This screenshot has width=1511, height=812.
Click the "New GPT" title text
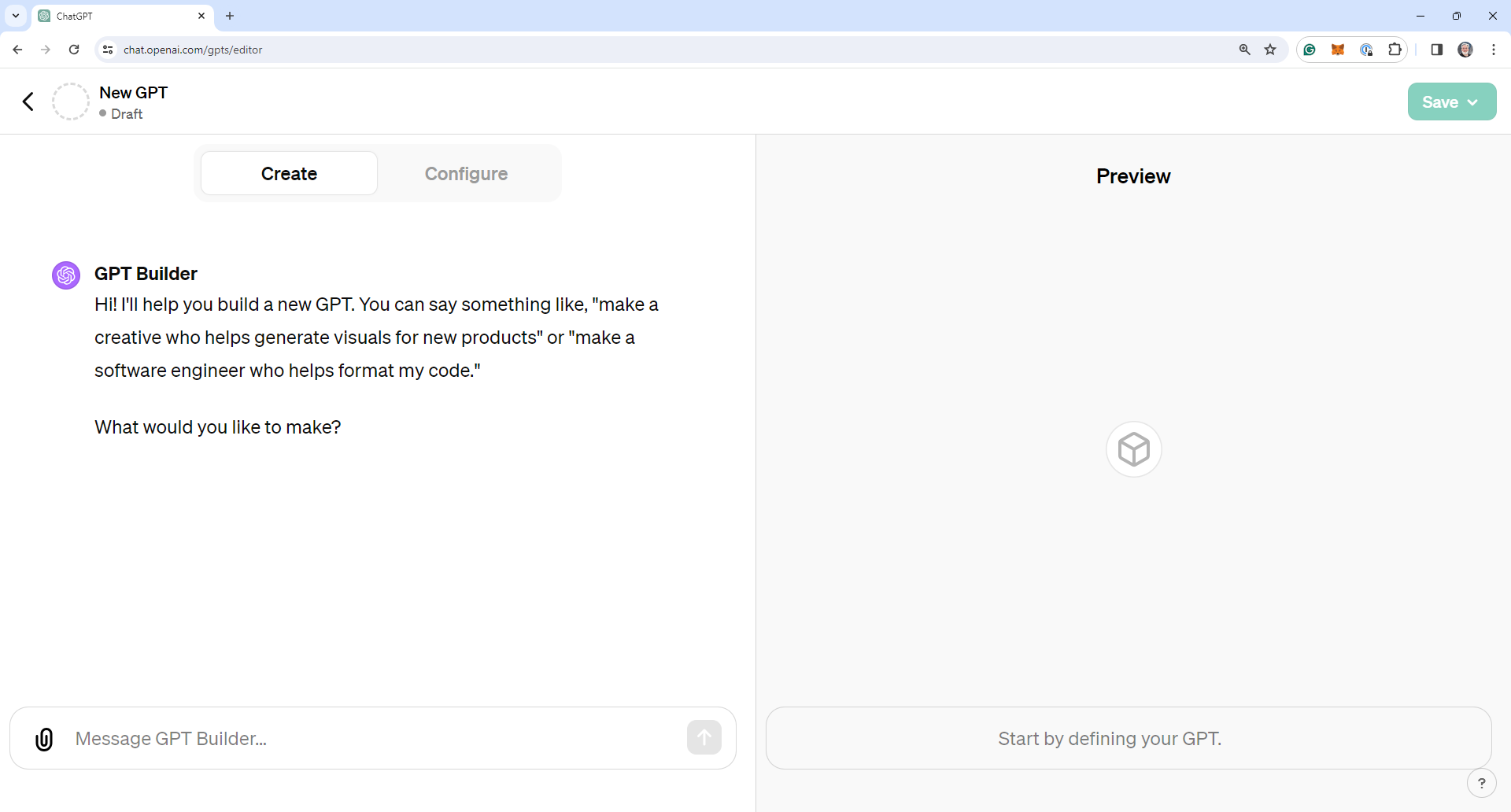pos(134,93)
